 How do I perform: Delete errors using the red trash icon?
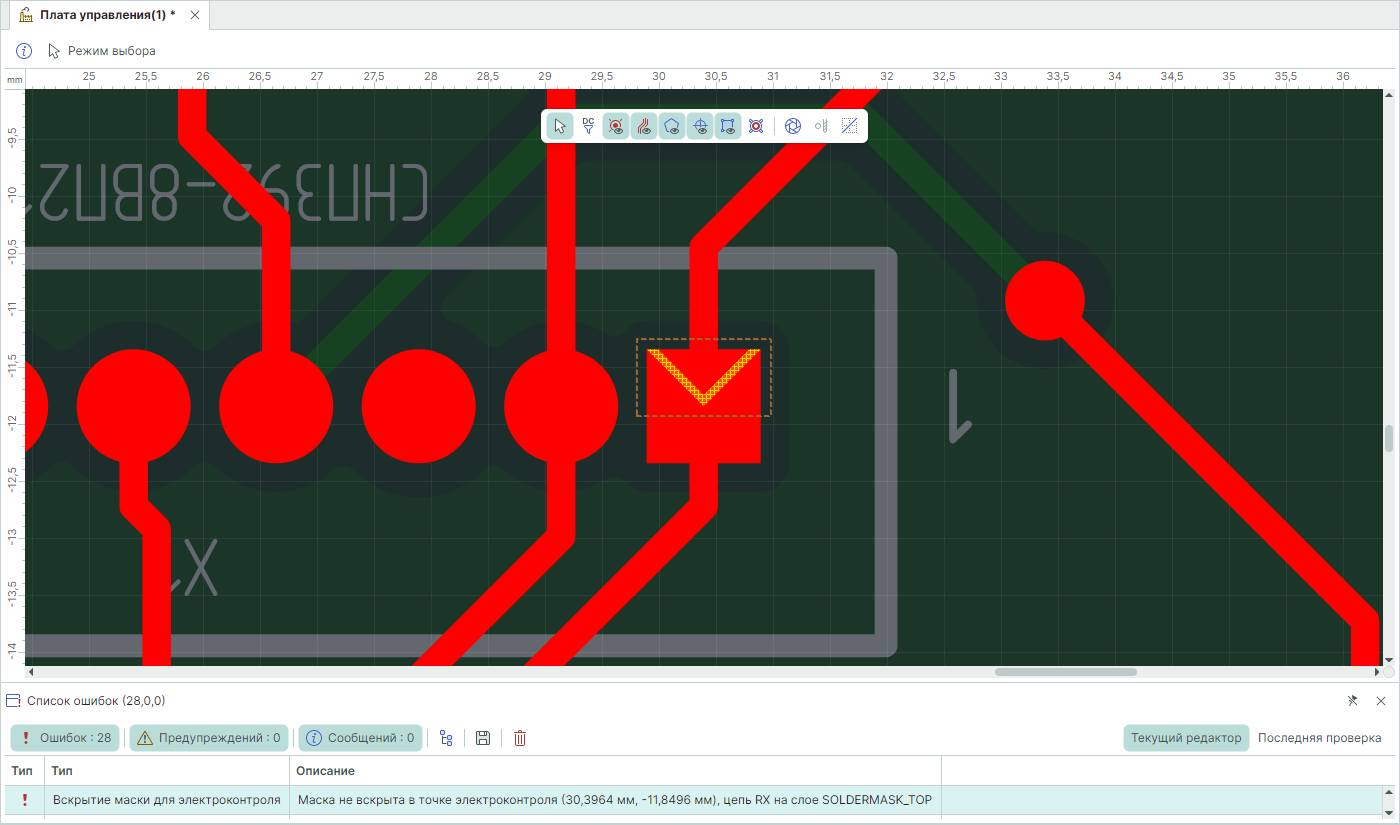520,738
